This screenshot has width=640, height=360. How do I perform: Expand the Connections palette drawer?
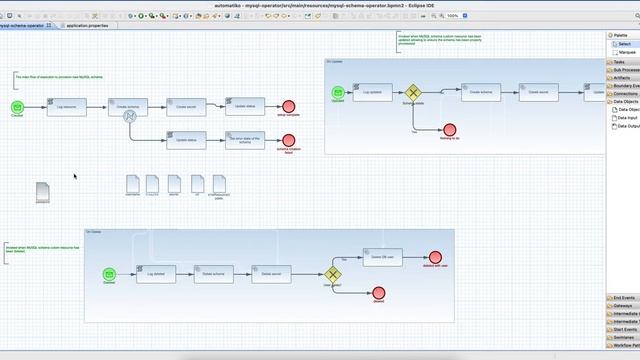pyautogui.click(x=623, y=93)
